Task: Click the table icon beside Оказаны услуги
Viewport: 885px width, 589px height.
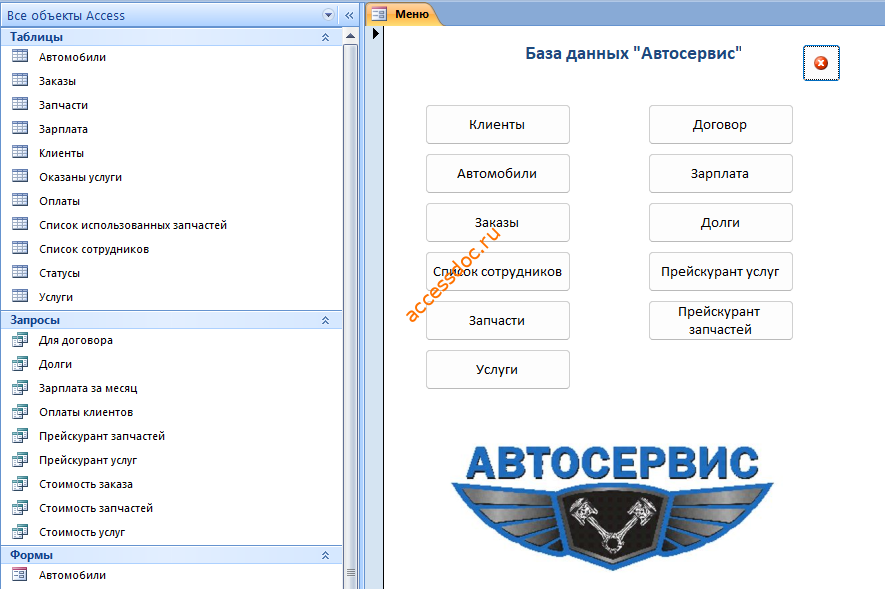Action: (x=20, y=176)
